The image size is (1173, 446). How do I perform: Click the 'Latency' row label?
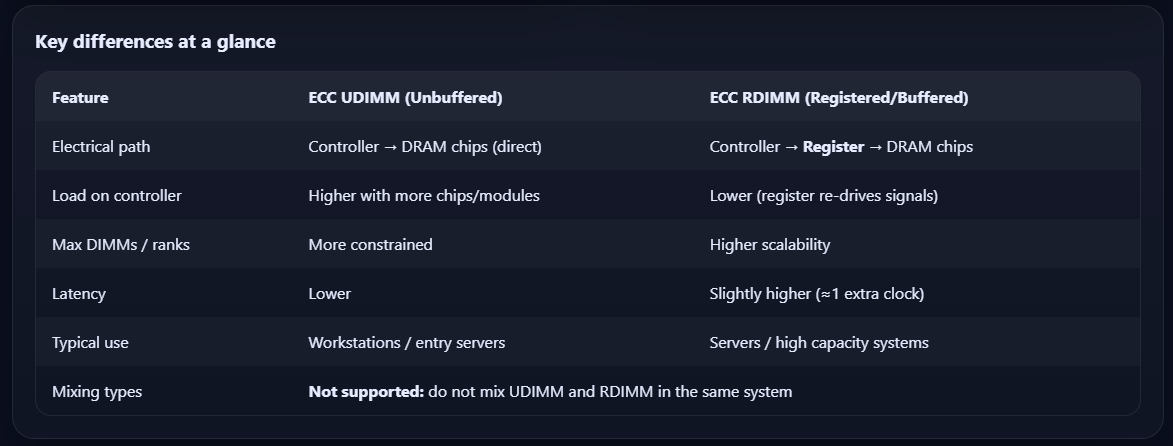(78, 294)
